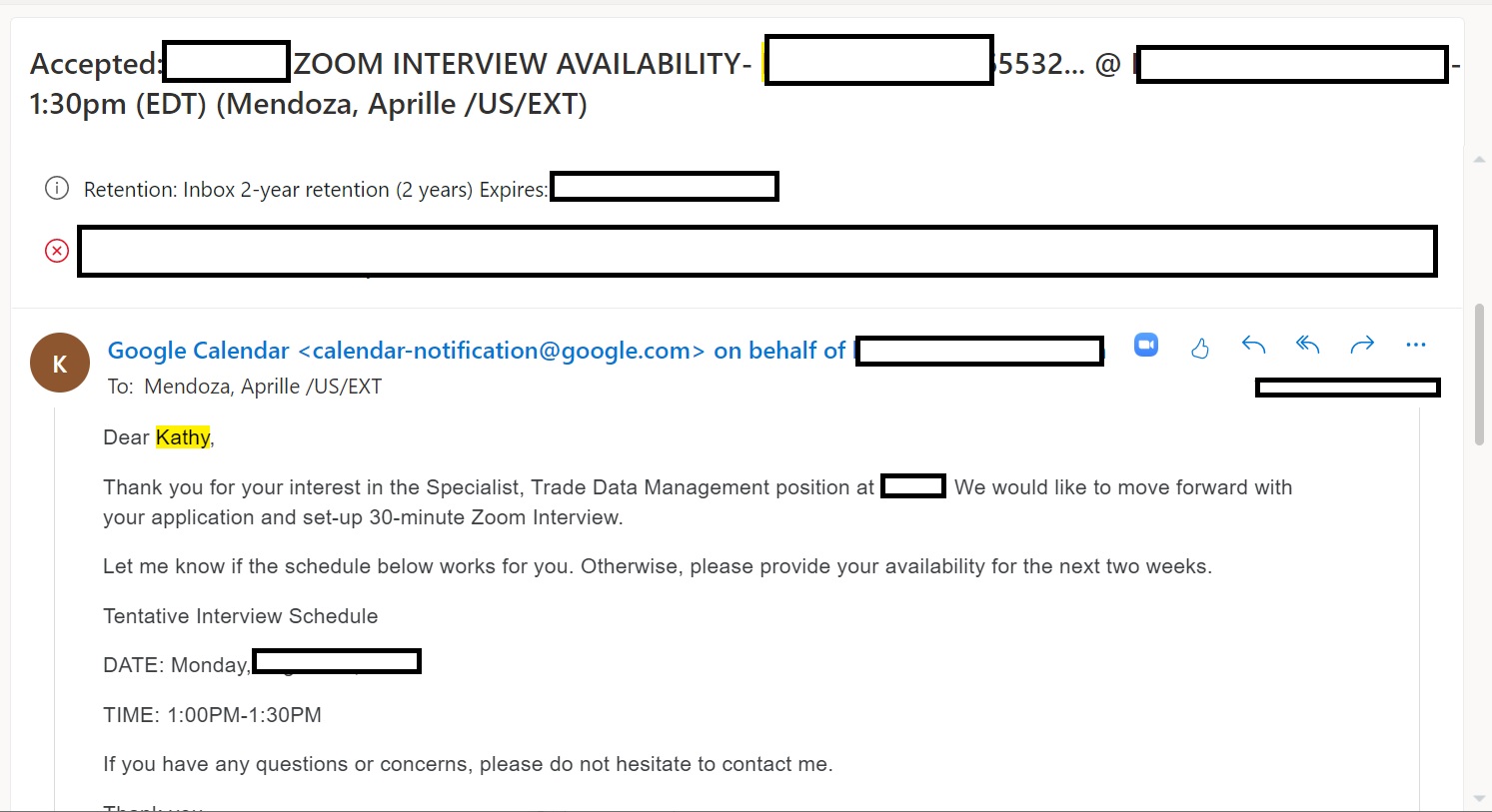Viewport: 1492px width, 812px height.
Task: Forward this email using the forward arrow
Action: pos(1362,346)
